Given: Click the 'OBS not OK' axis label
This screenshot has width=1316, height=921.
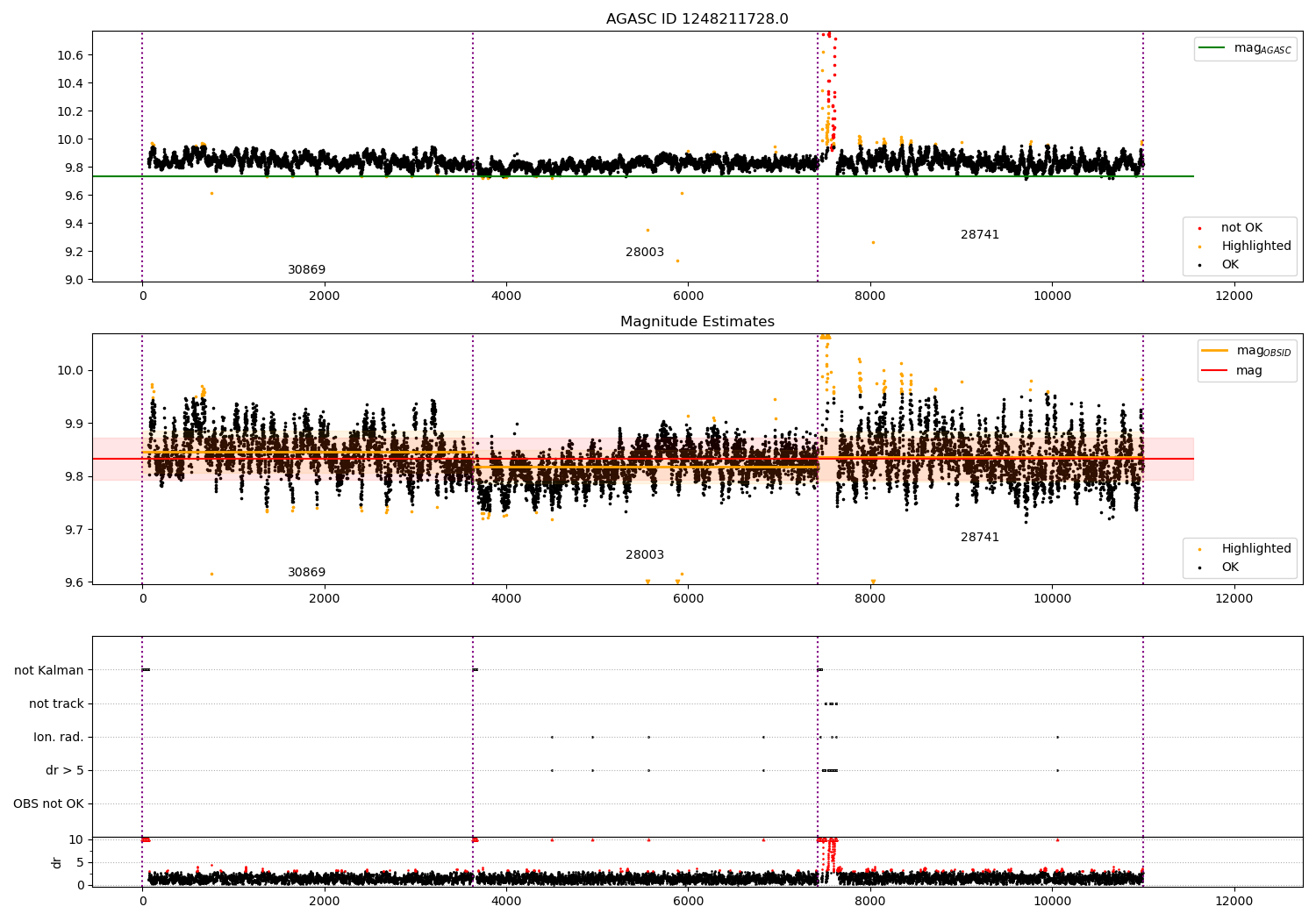Looking at the screenshot, I should click(48, 804).
